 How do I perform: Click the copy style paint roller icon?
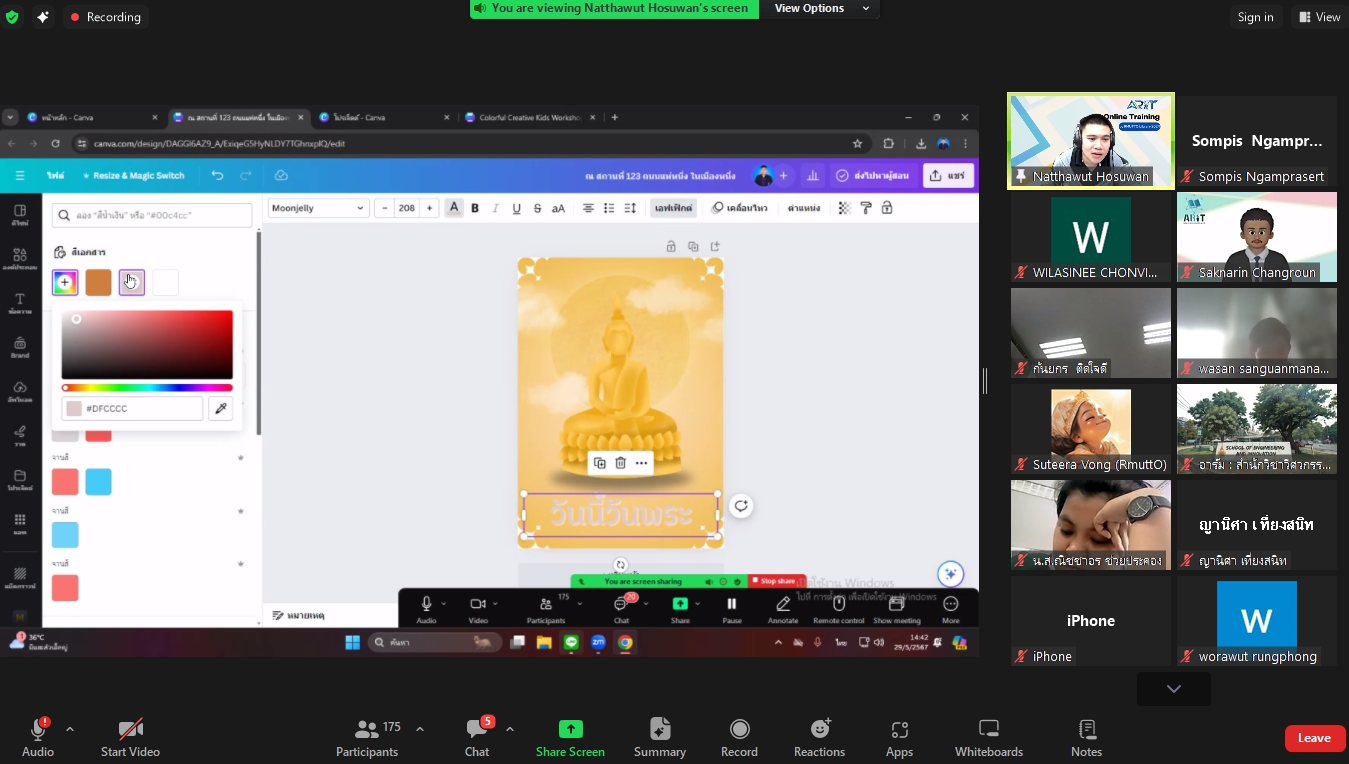pos(866,208)
